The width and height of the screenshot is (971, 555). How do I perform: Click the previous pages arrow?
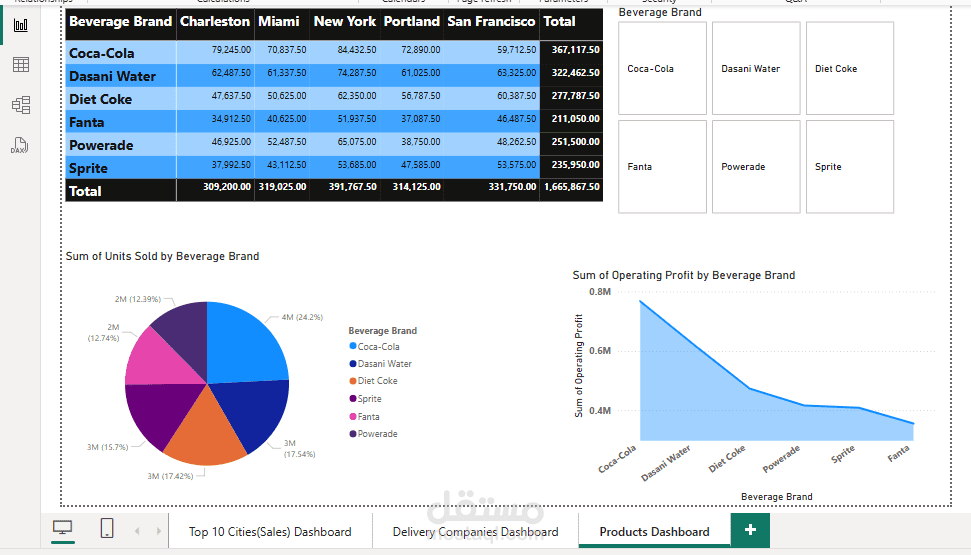click(x=137, y=531)
